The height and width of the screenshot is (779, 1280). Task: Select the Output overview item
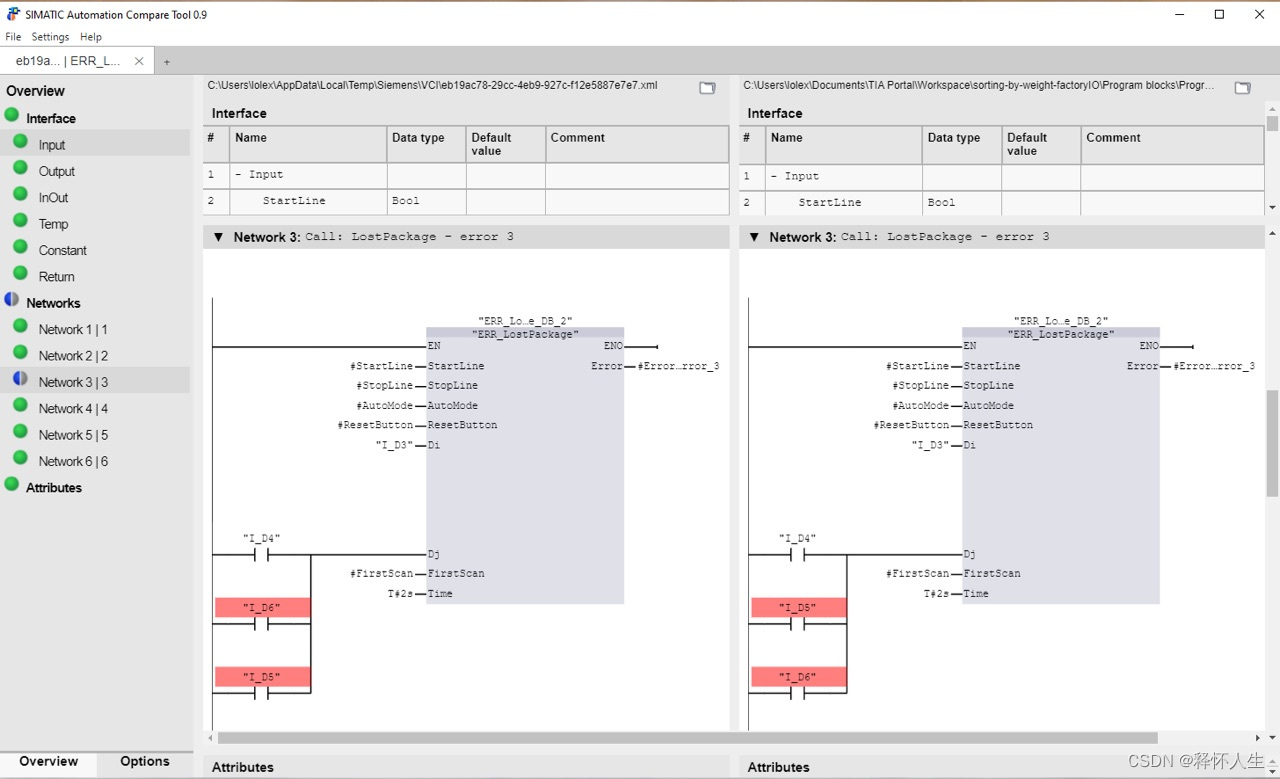(57, 171)
